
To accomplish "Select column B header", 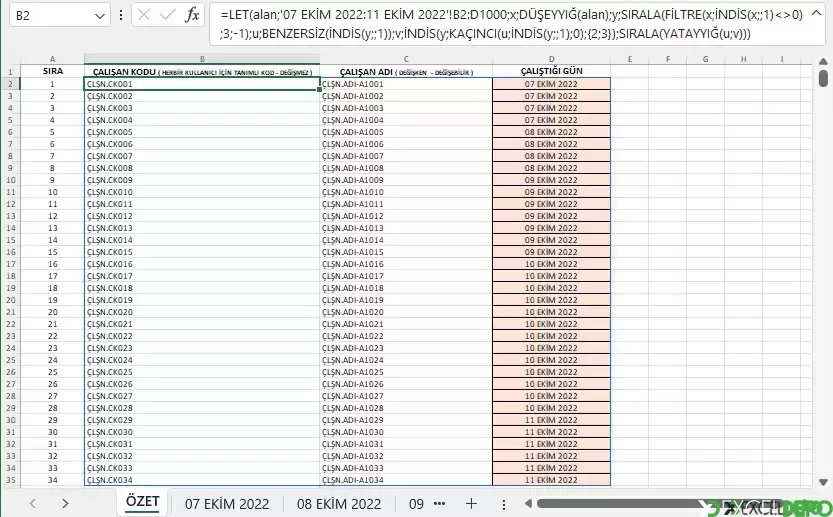I will point(202,59).
